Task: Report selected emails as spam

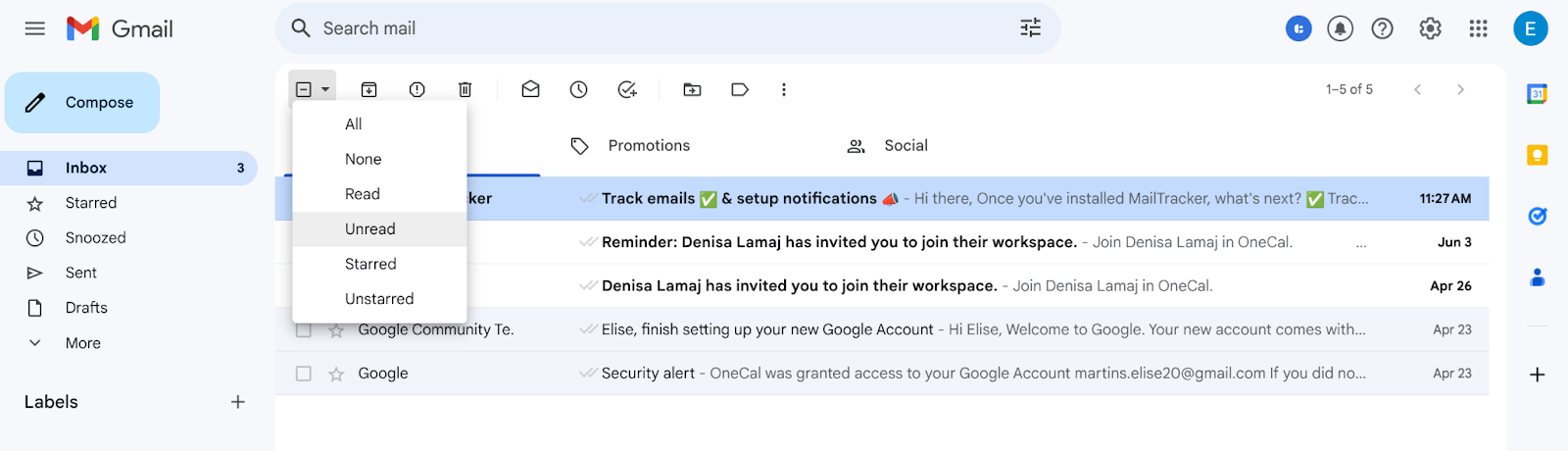Action: [x=417, y=89]
